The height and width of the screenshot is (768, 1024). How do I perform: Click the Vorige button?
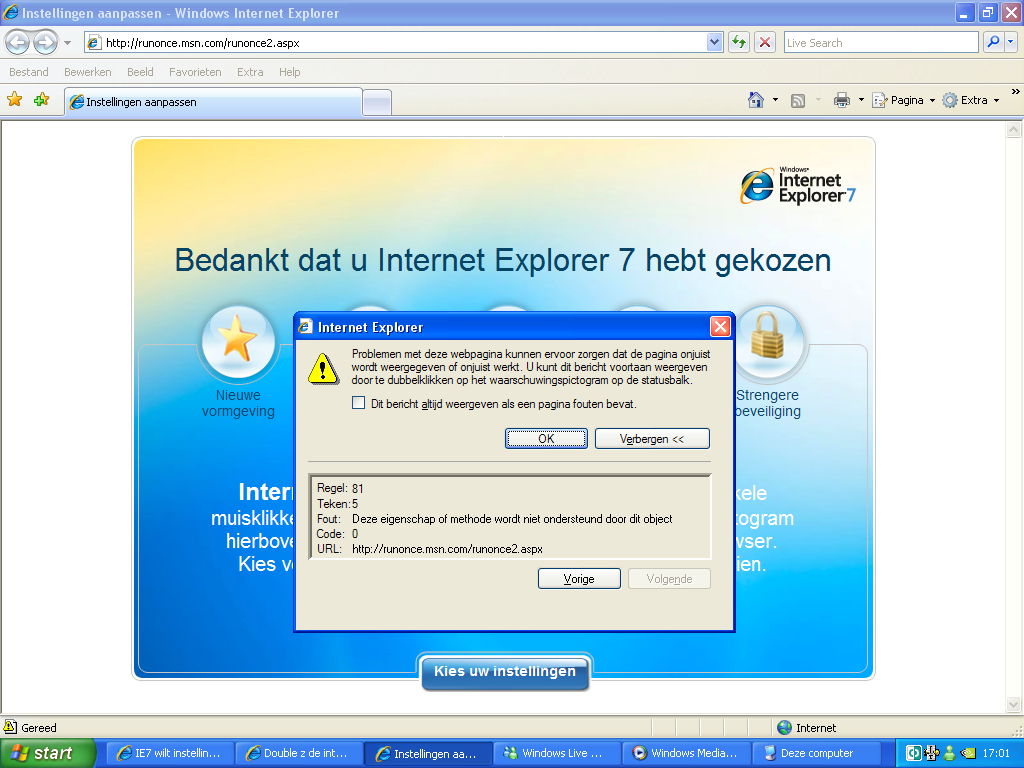coord(579,579)
